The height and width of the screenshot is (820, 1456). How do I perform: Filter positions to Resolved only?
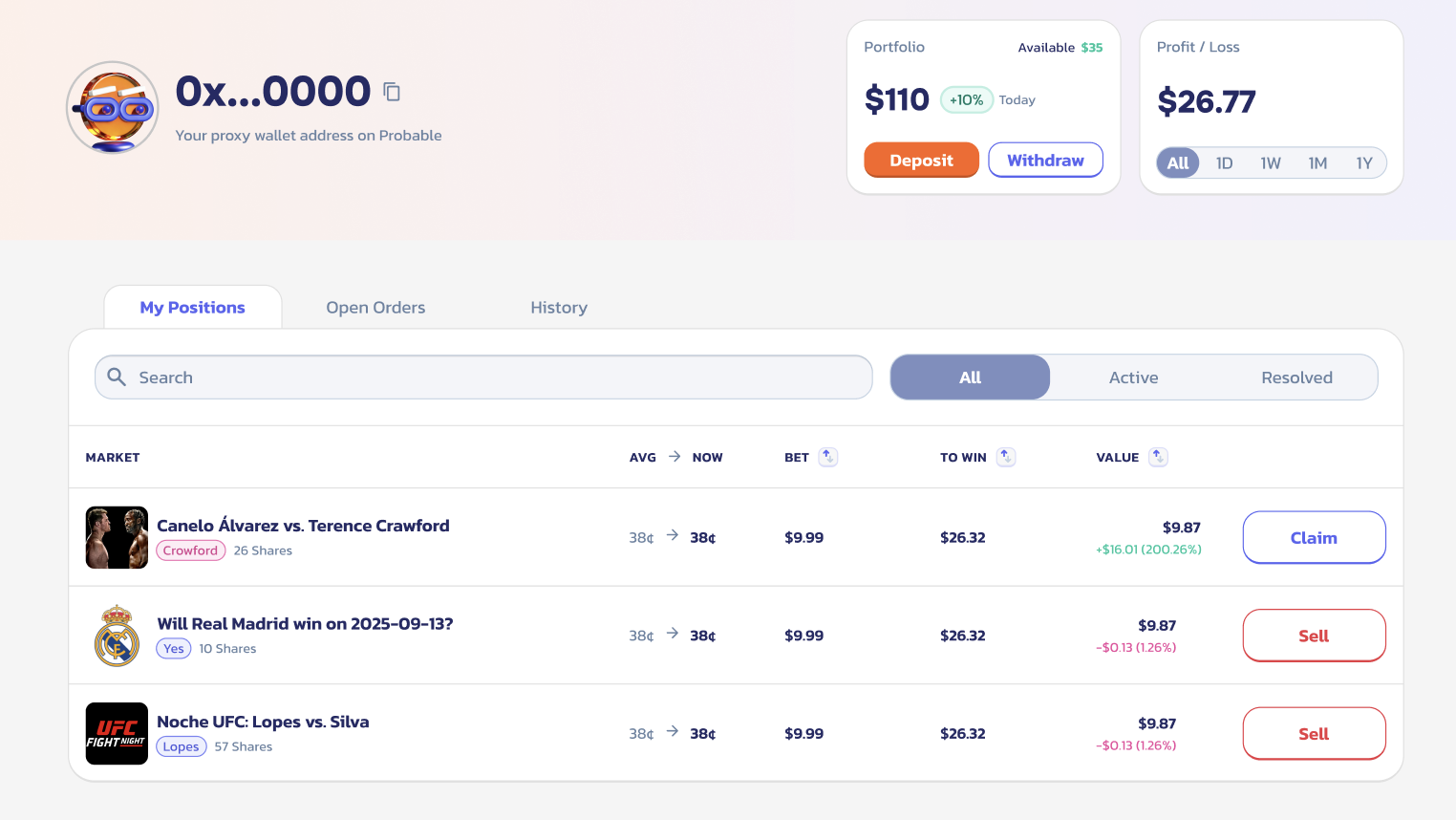pos(1296,378)
